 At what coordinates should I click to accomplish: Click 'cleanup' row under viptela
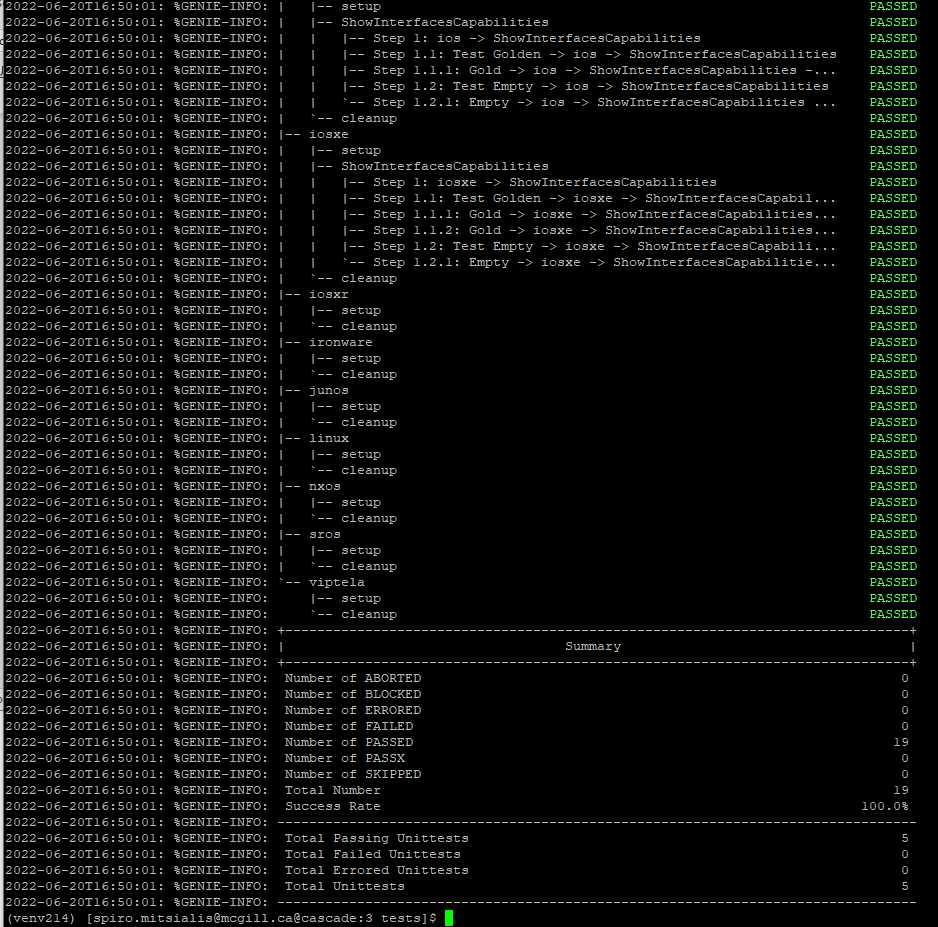pyautogui.click(x=369, y=614)
